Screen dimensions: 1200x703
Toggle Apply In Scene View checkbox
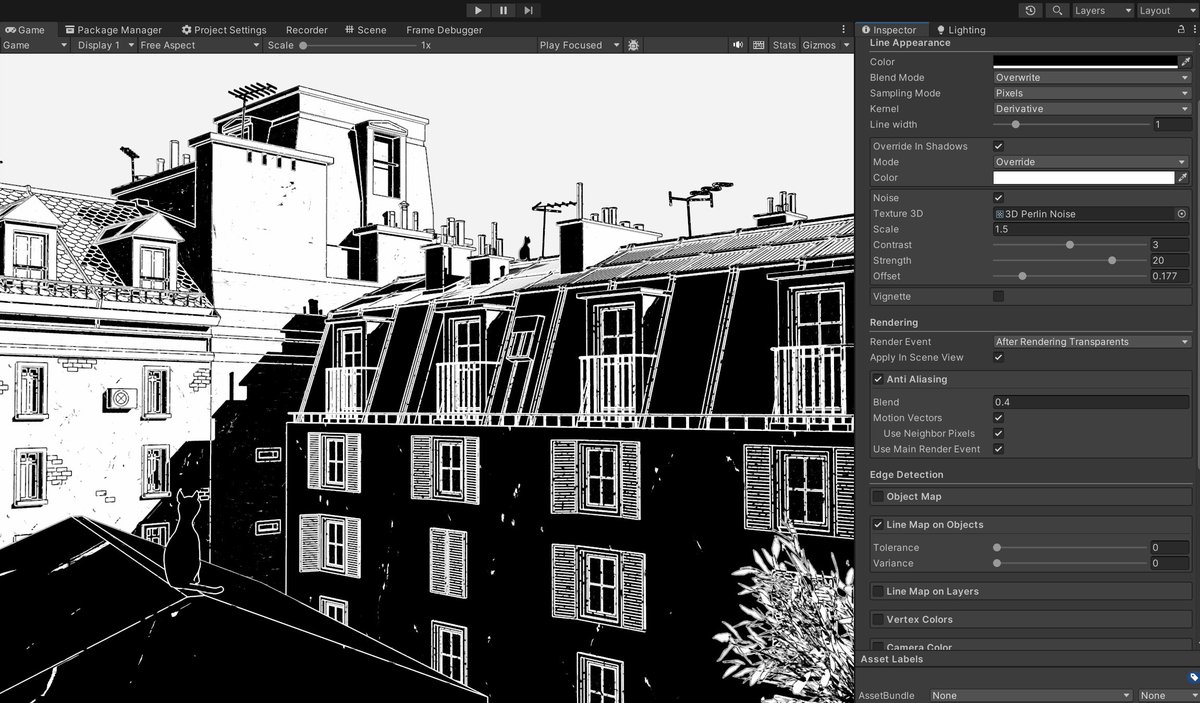tap(998, 357)
